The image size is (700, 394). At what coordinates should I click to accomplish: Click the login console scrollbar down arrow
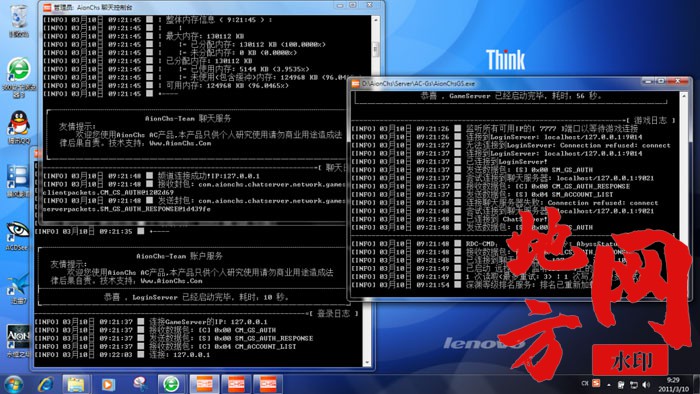click(x=367, y=363)
